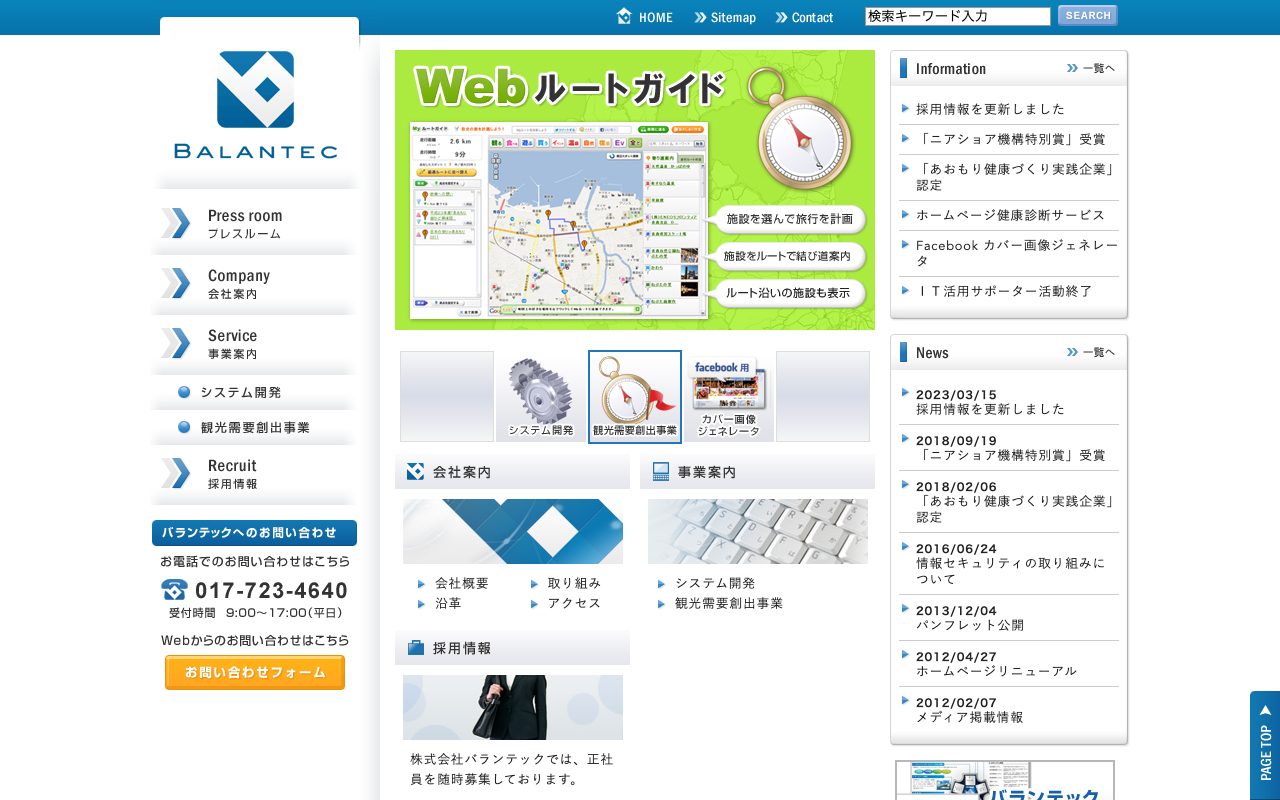Click the 会社案内 blue diamond image
Image resolution: width=1280 pixels, height=800 pixels.
(x=513, y=532)
